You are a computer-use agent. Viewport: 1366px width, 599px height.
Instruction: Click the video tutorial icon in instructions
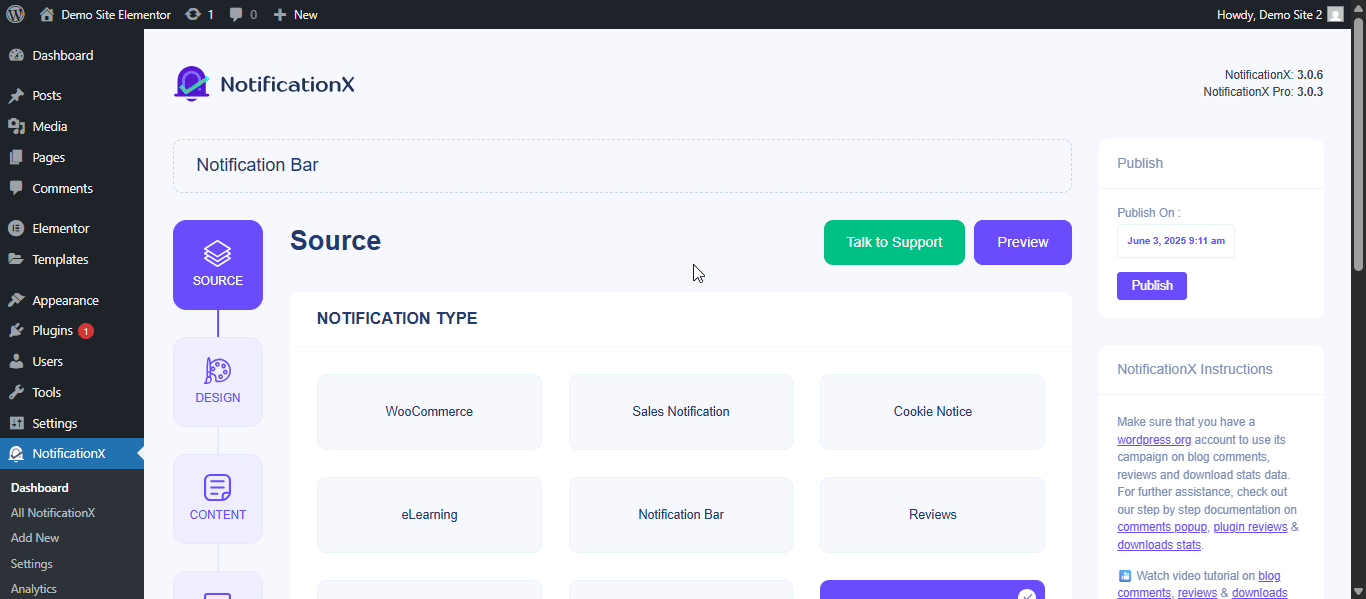[x=1124, y=576]
